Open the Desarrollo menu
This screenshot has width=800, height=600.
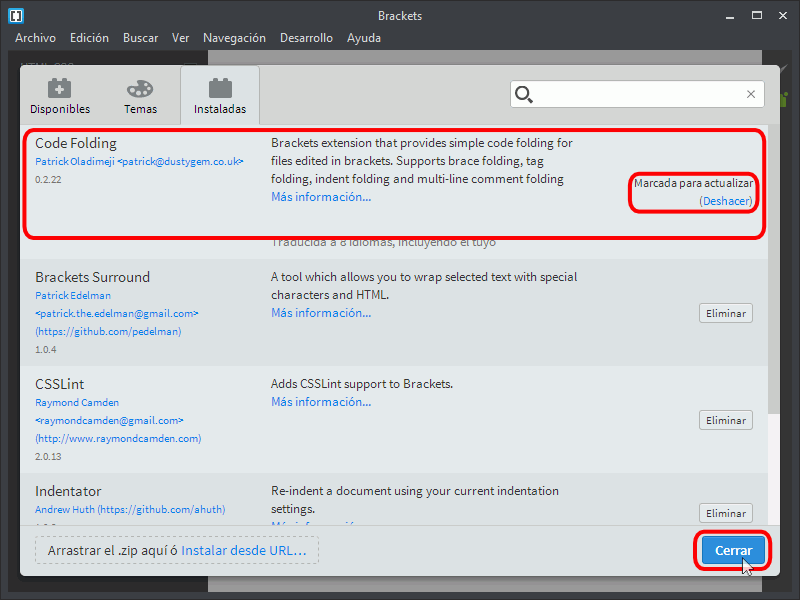tap(306, 38)
